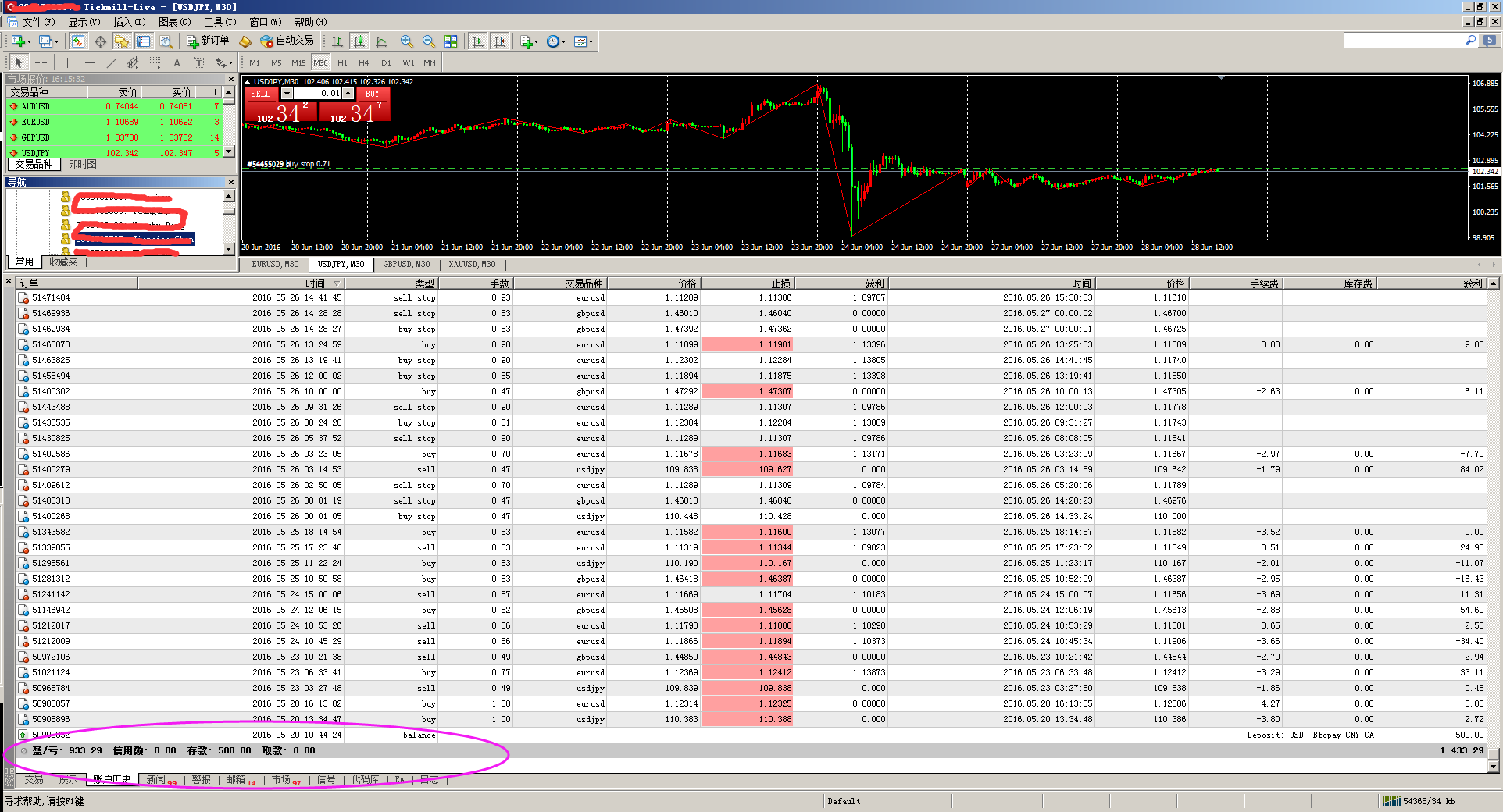
Task: Select the text tool A
Action: tap(177, 62)
